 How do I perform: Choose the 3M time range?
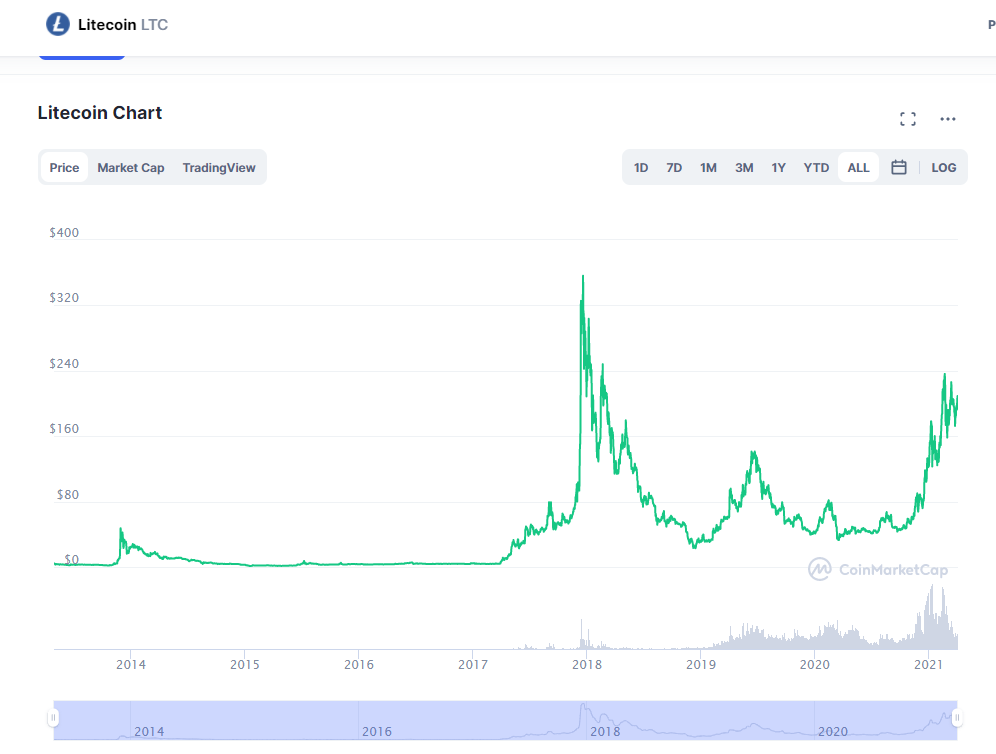(744, 168)
